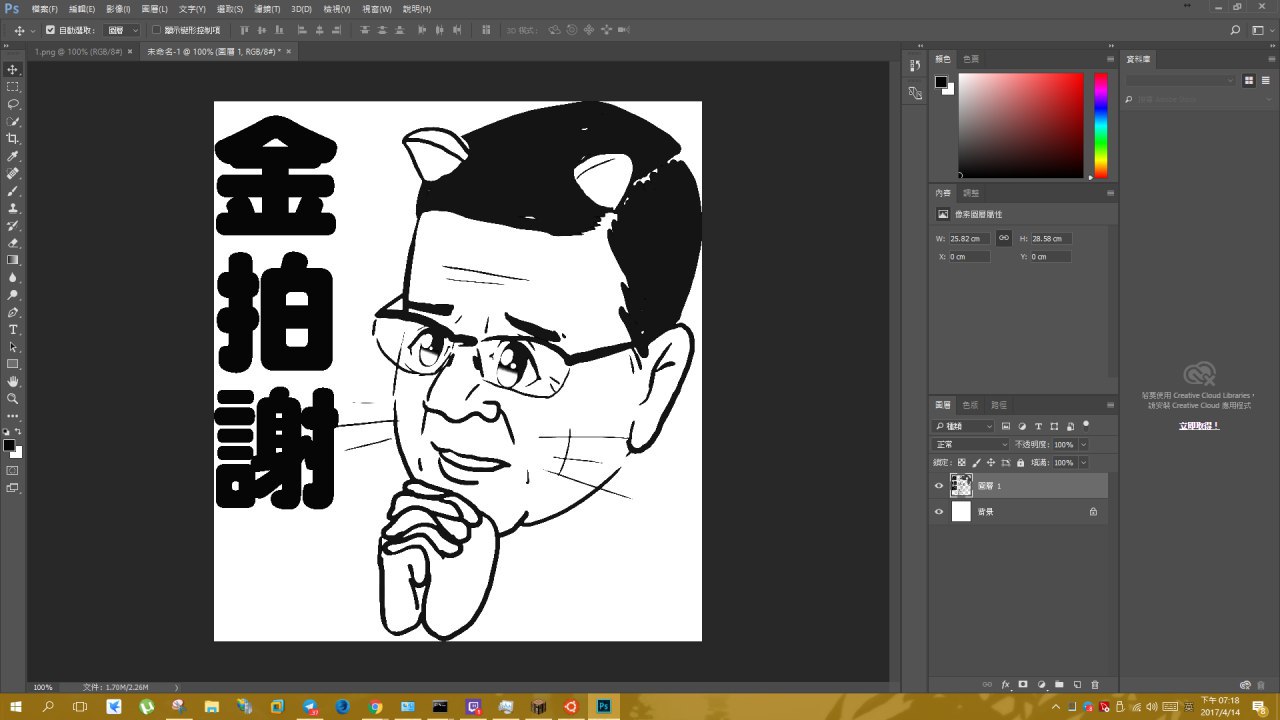Pick the Zoom tool
Viewport: 1280px width, 720px height.
tap(13, 398)
